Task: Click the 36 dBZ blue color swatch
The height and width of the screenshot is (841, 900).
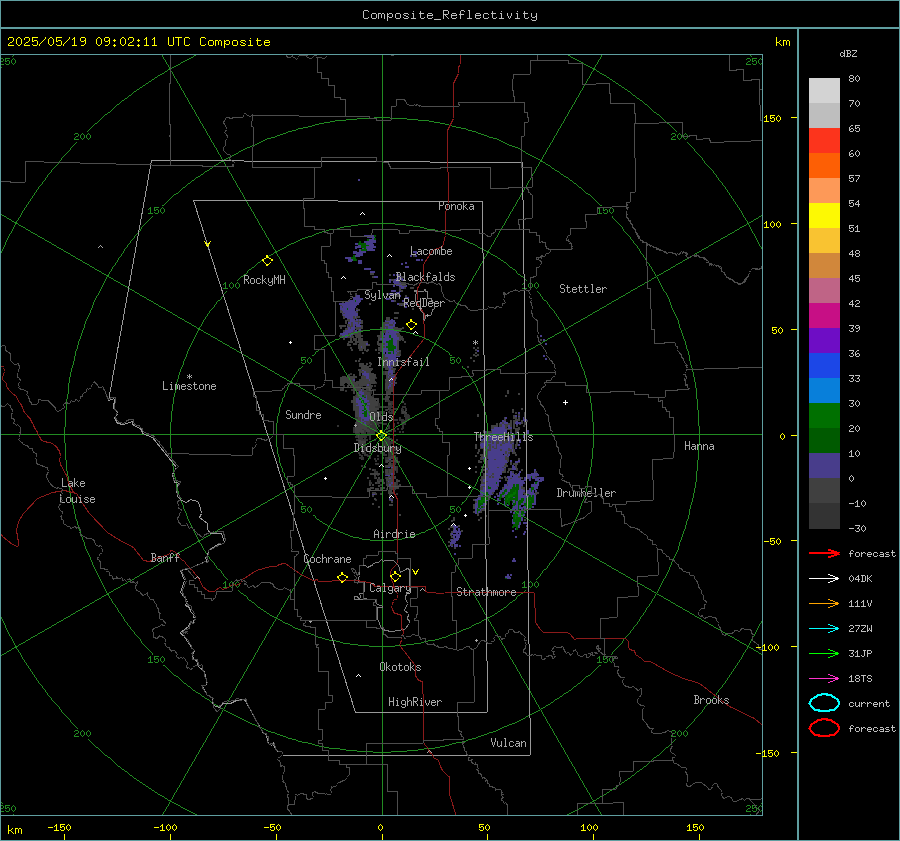Action: coord(824,366)
